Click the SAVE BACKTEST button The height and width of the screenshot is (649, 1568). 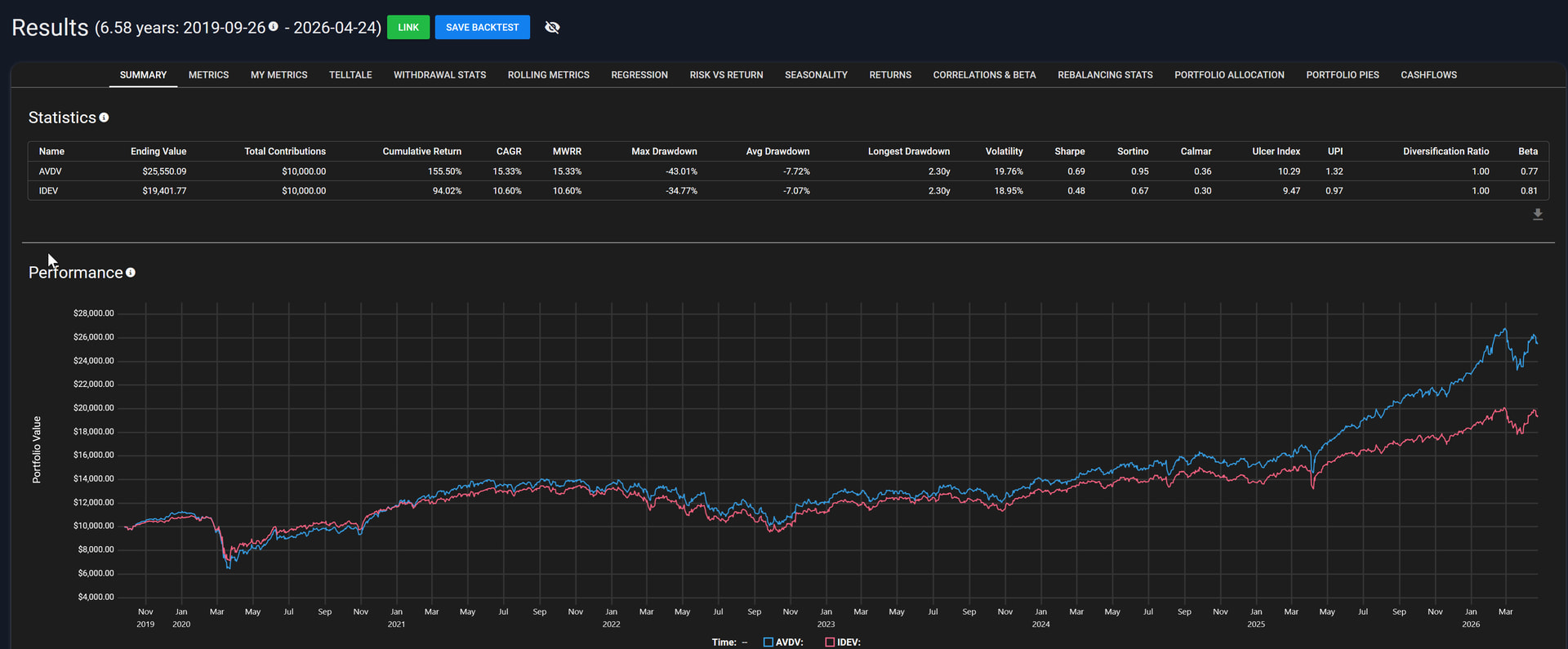click(x=482, y=27)
